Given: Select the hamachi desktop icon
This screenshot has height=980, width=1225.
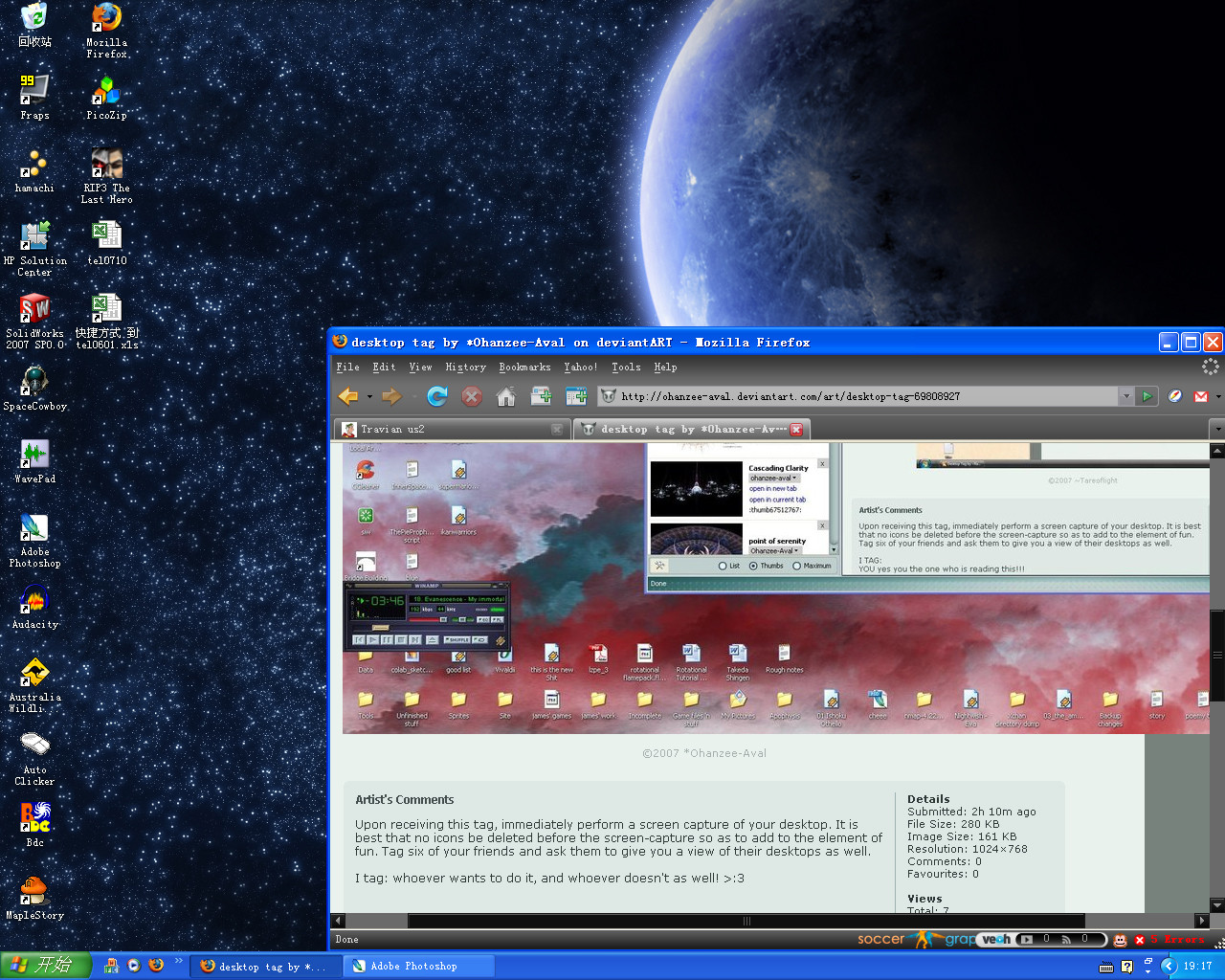Looking at the screenshot, I should [x=34, y=170].
